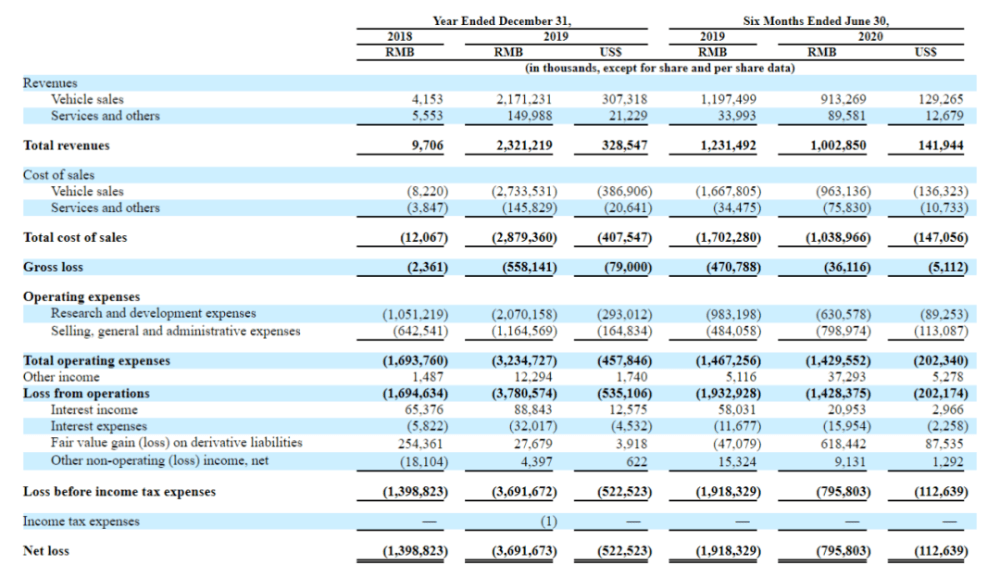Click the 2018 column heading
1000x578 pixels.
(400, 37)
